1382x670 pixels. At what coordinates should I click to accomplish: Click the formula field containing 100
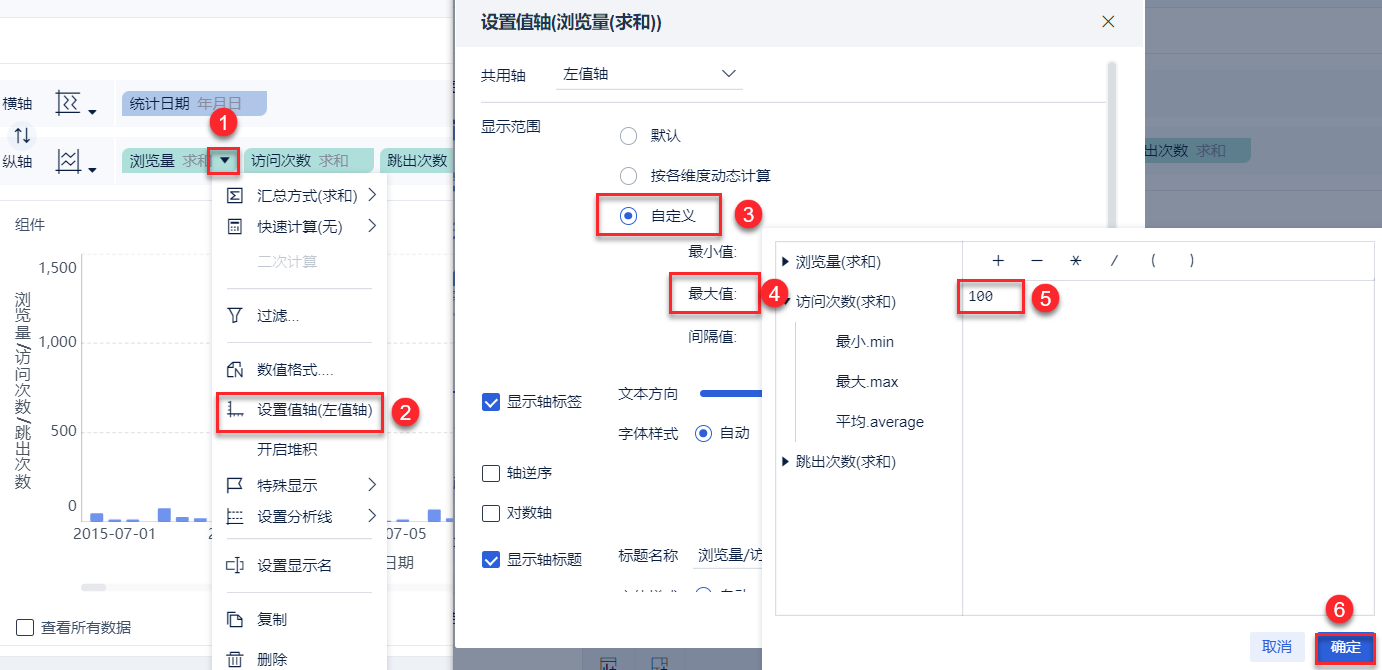(x=991, y=297)
